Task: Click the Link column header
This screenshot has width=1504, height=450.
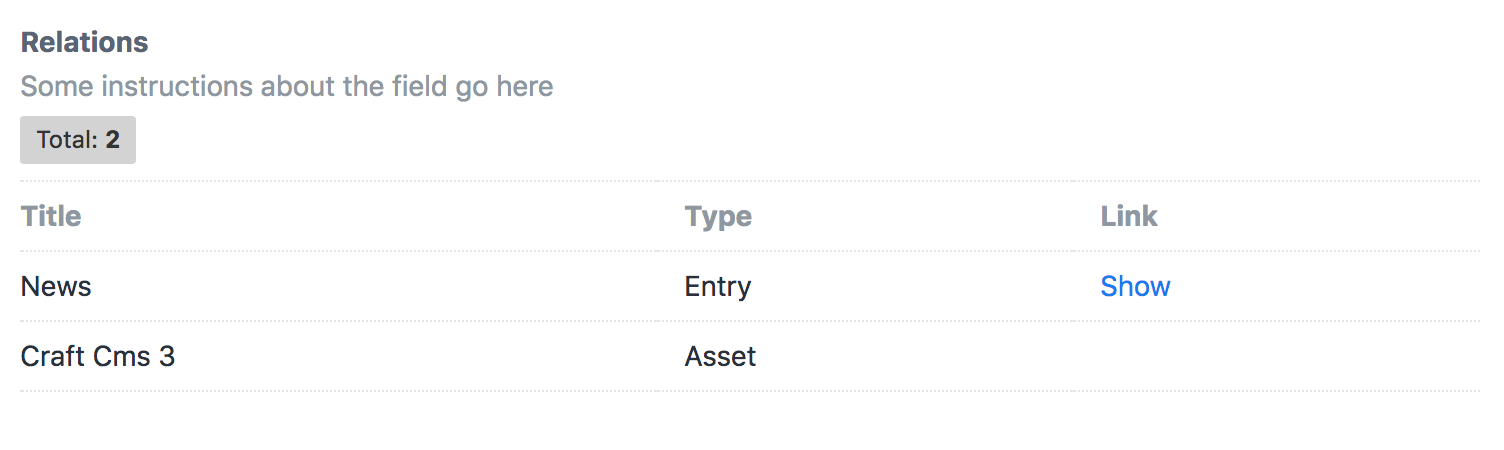Action: point(1129,216)
